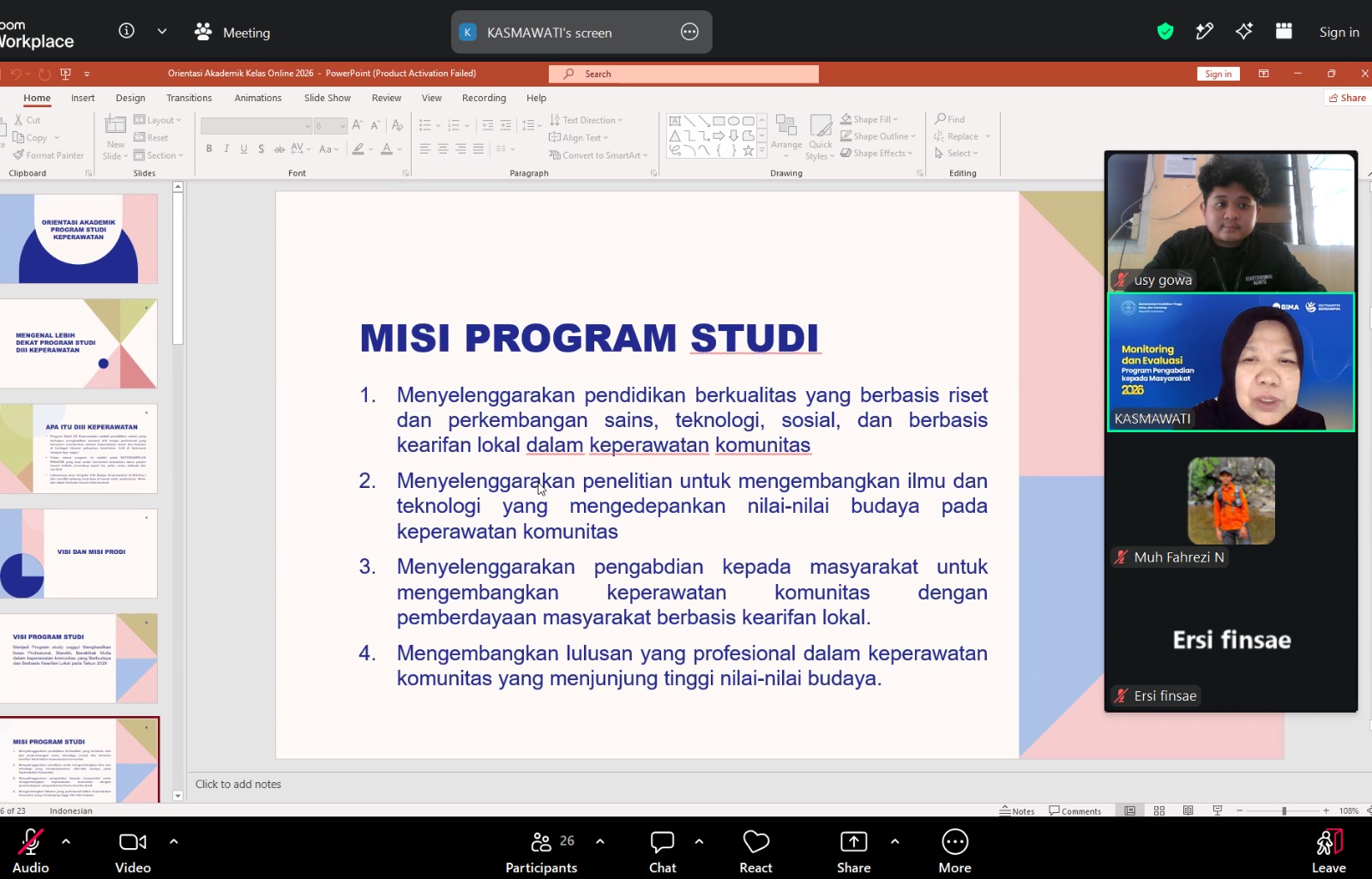Open the More options menu
The image size is (1372, 879).
(954, 852)
